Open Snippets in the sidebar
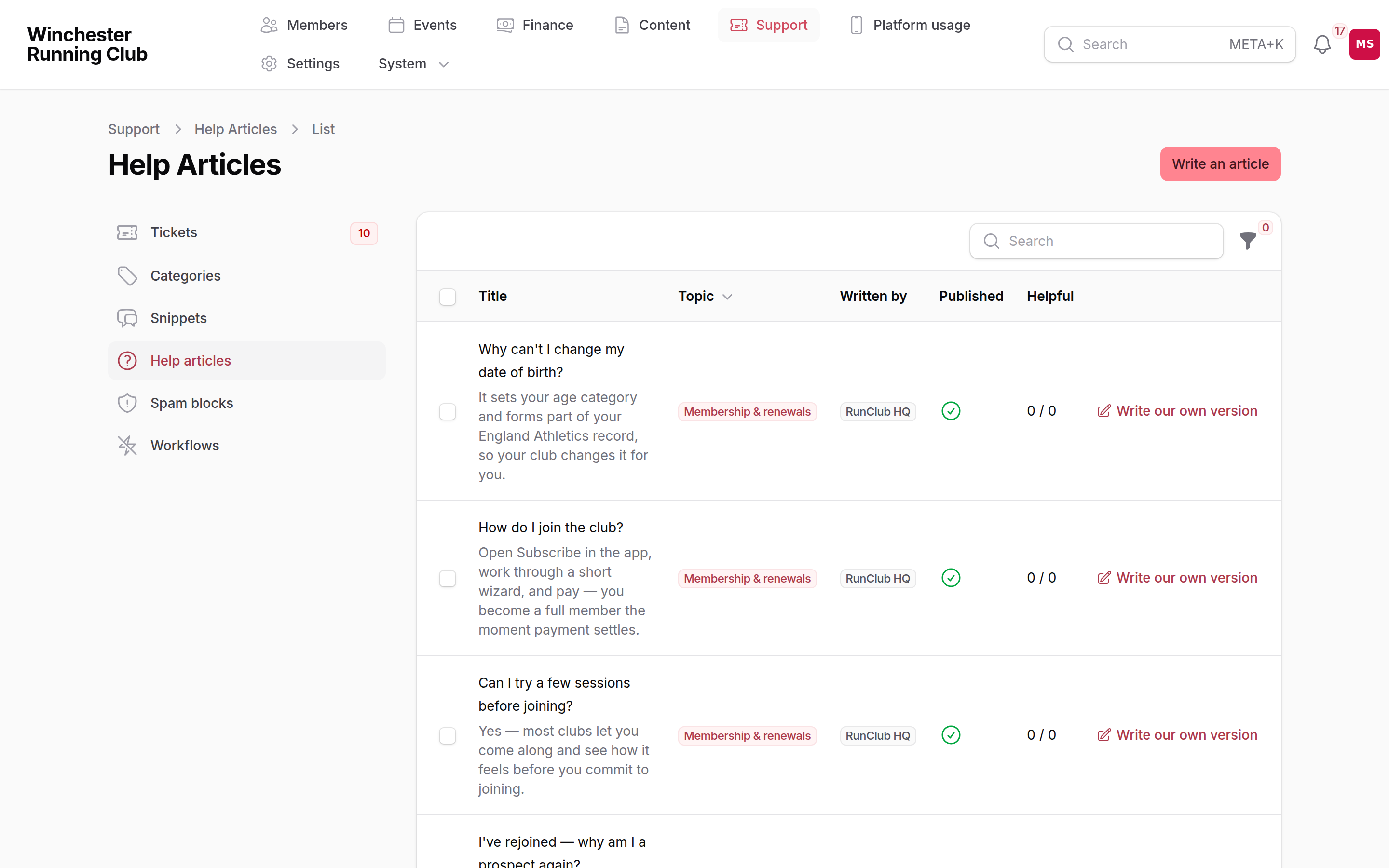Image resolution: width=1389 pixels, height=868 pixels. (247, 318)
